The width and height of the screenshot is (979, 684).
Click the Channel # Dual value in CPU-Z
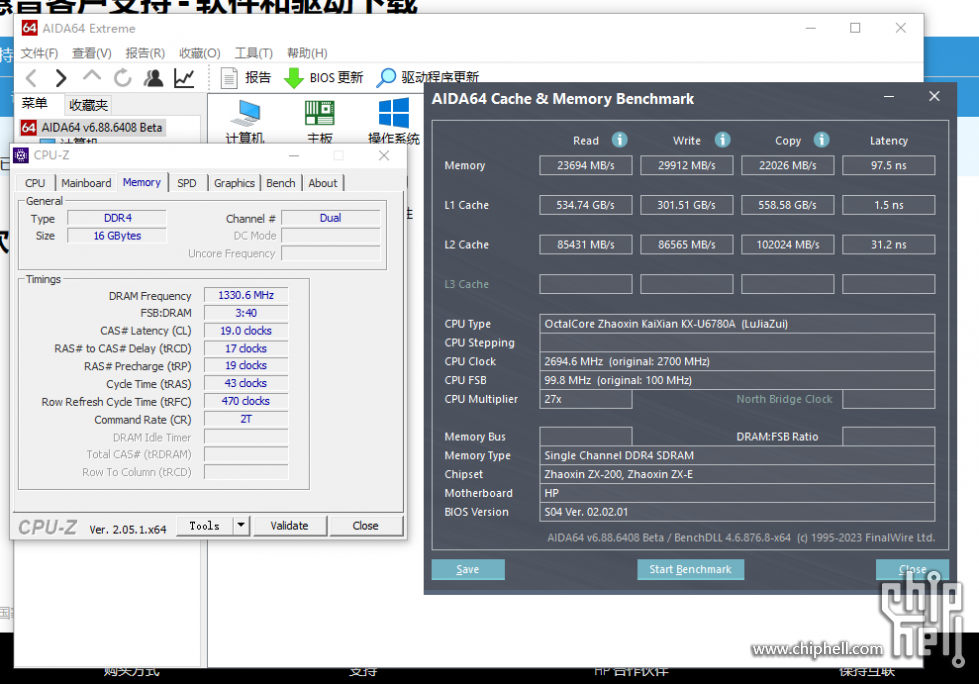(x=330, y=218)
